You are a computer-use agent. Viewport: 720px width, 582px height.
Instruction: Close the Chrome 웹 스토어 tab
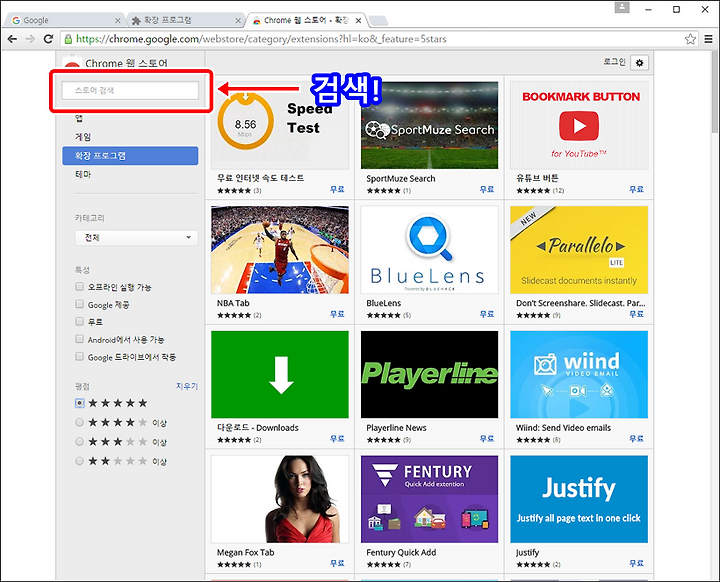click(x=359, y=21)
